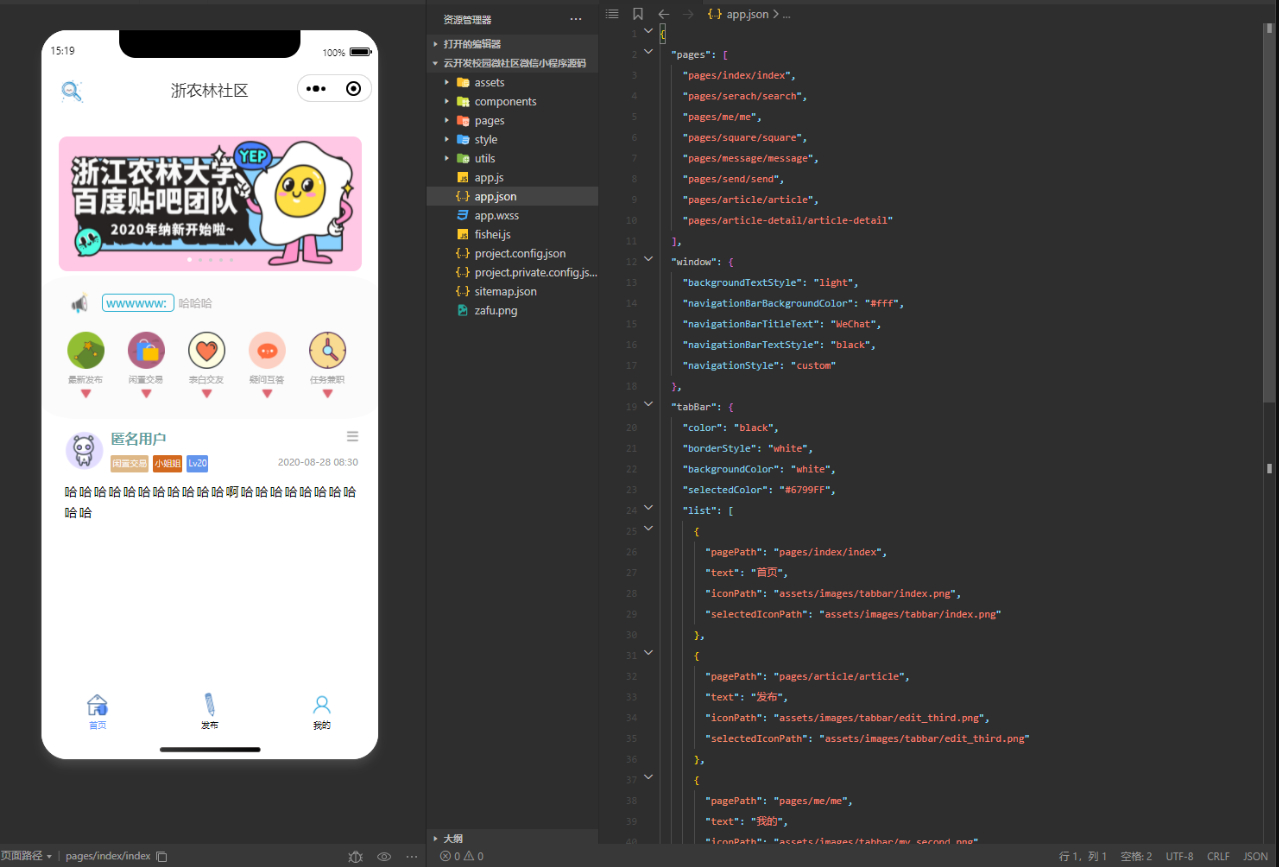Viewport: 1279px width, 867px height.
Task: Click the bookmark icon in editor toolbar
Action: tap(638, 14)
